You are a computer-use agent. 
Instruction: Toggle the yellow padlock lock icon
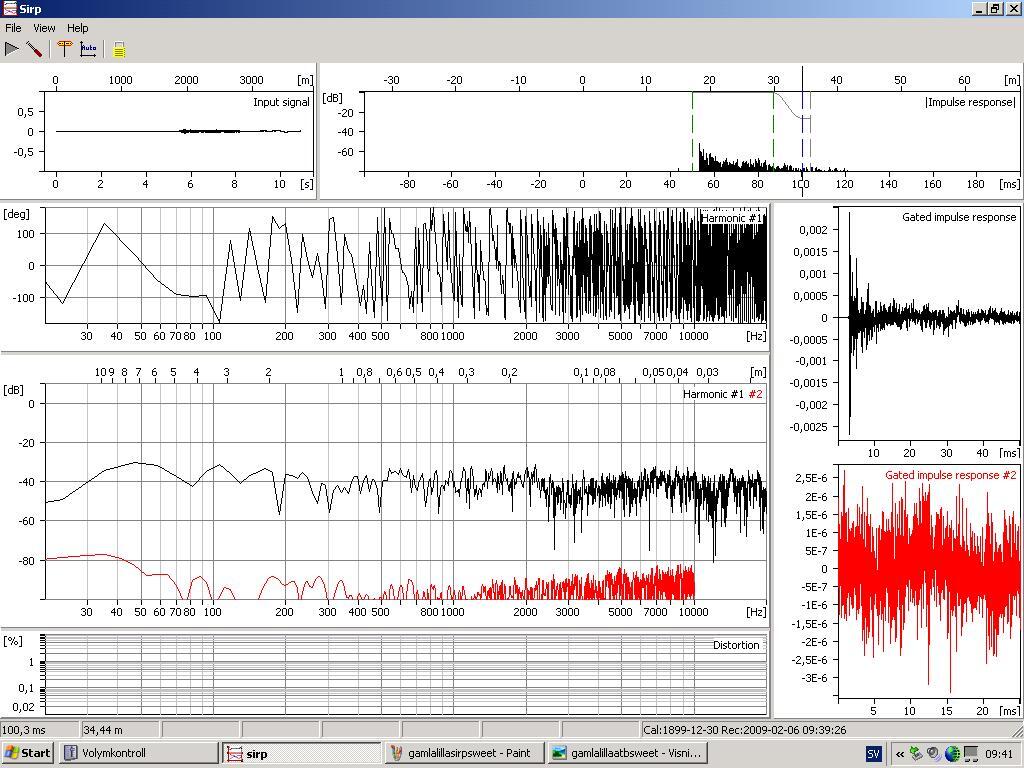tap(119, 49)
